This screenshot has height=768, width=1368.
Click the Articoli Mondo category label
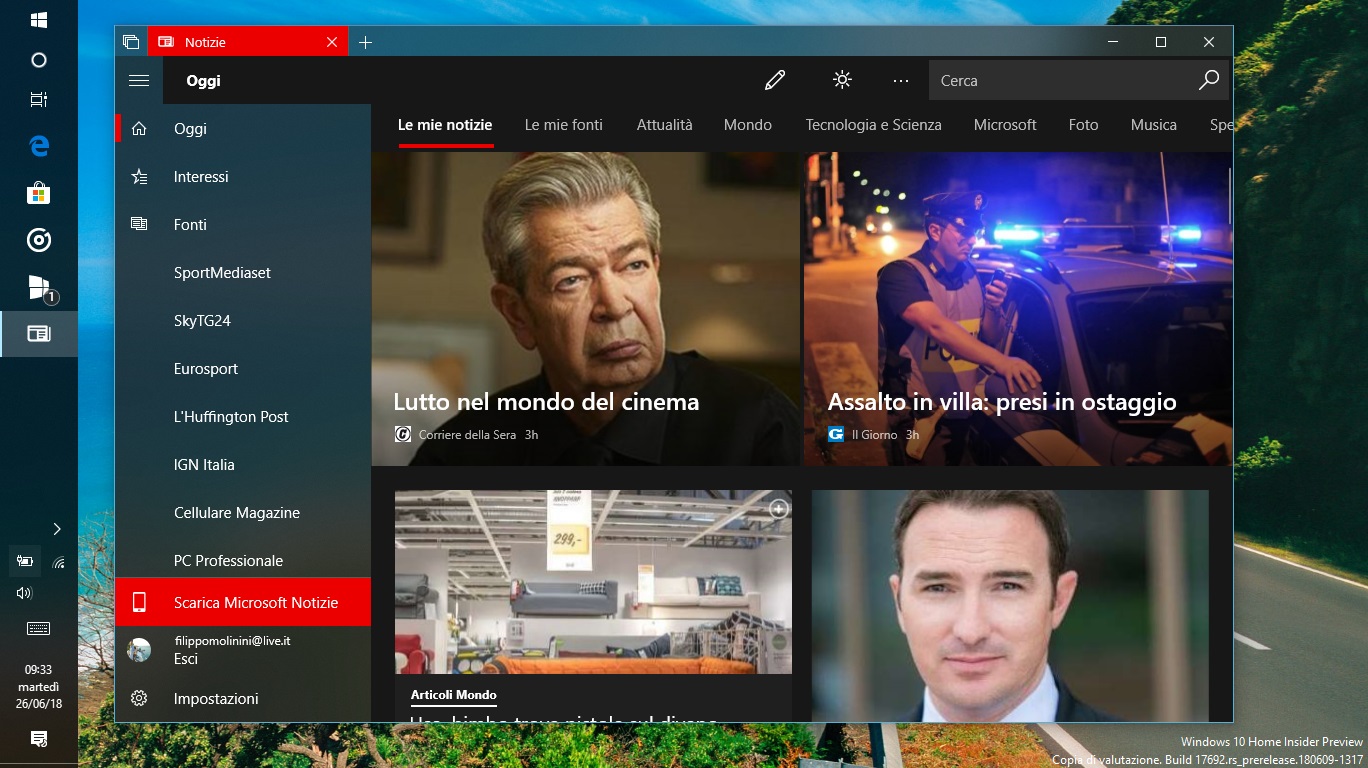[x=454, y=695]
